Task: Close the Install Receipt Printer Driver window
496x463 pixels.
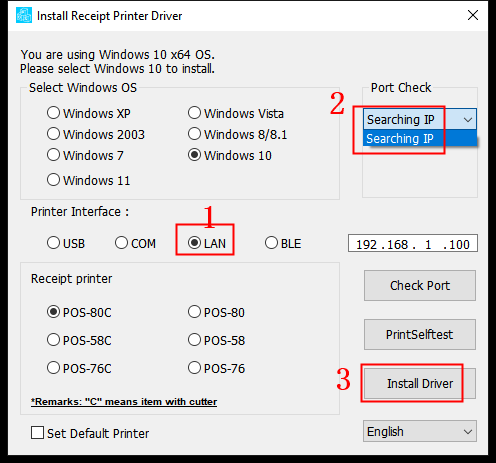Action: (x=473, y=15)
